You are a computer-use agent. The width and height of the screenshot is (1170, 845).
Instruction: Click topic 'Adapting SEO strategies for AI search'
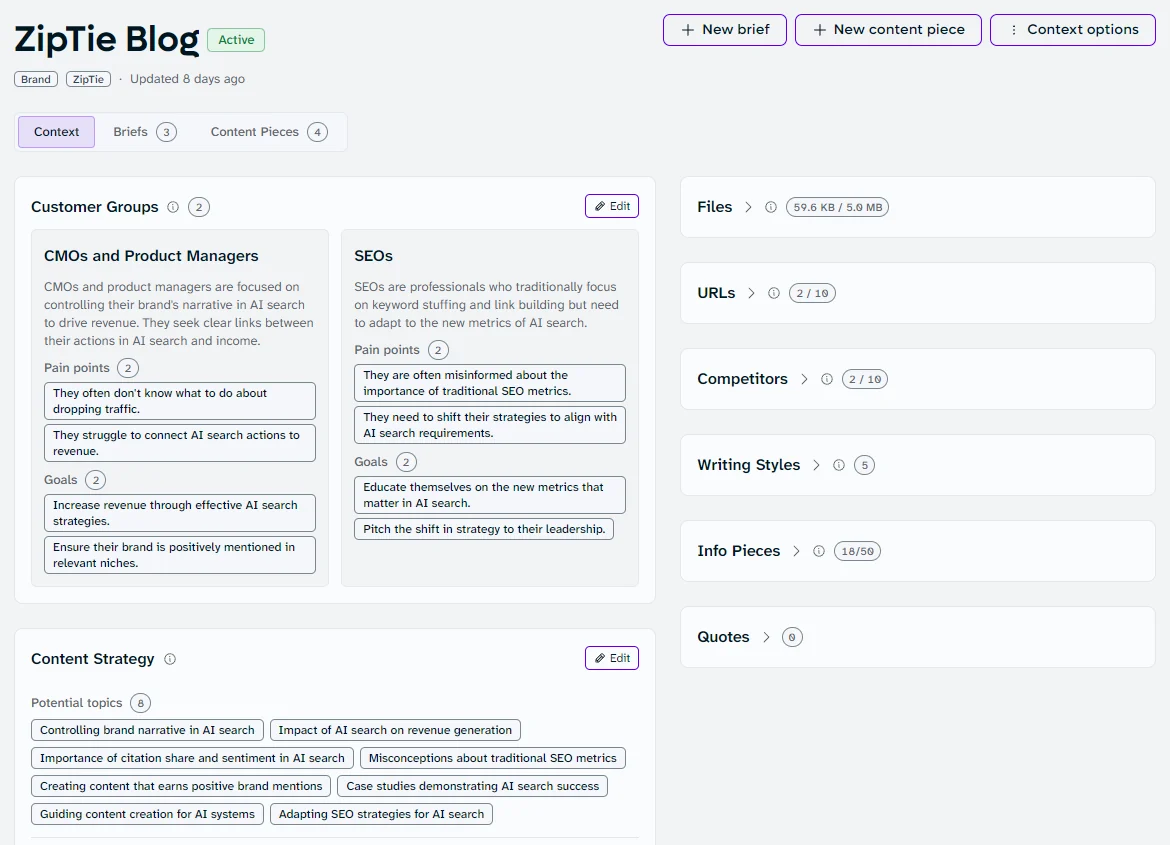381,814
